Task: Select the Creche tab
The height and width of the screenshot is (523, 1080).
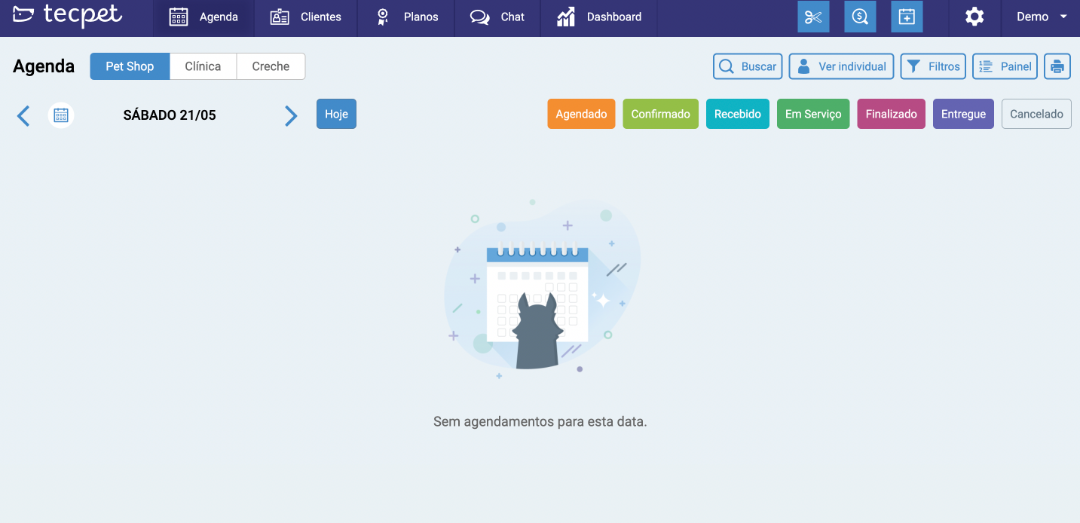Action: tap(270, 66)
